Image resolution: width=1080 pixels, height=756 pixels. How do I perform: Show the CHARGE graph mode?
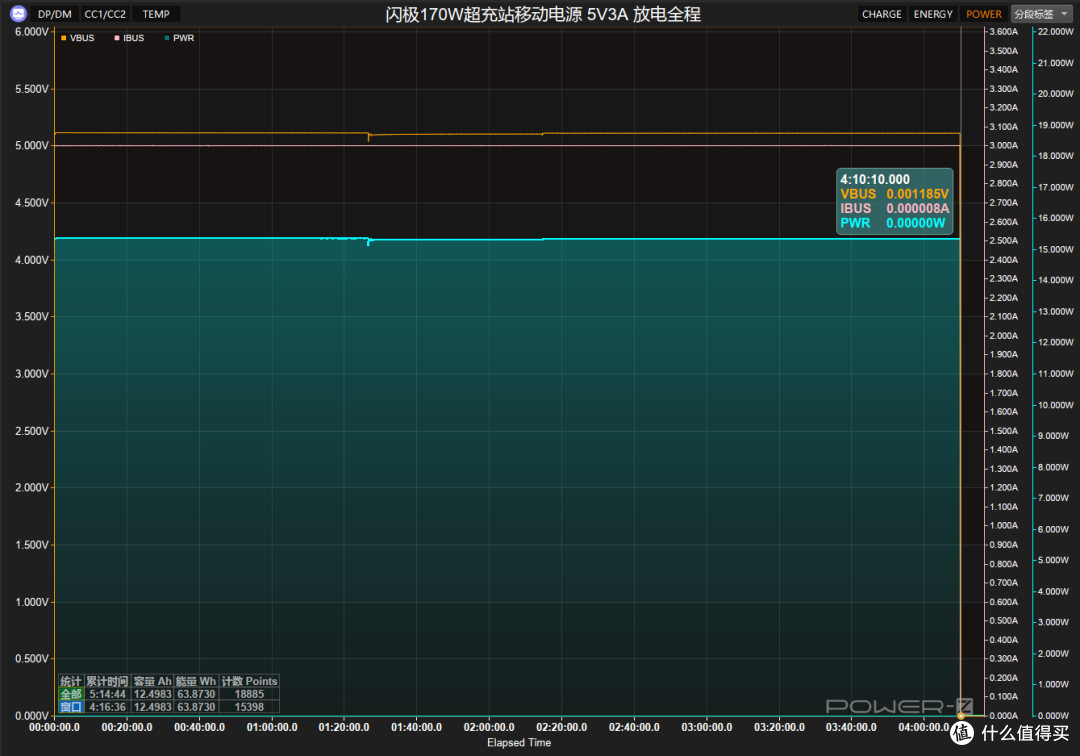tap(881, 14)
